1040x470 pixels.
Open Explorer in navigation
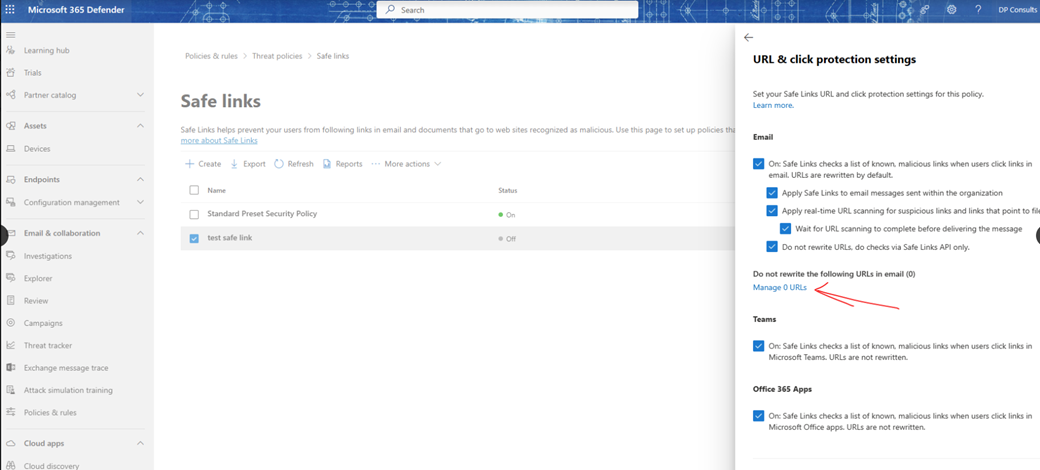click(38, 278)
